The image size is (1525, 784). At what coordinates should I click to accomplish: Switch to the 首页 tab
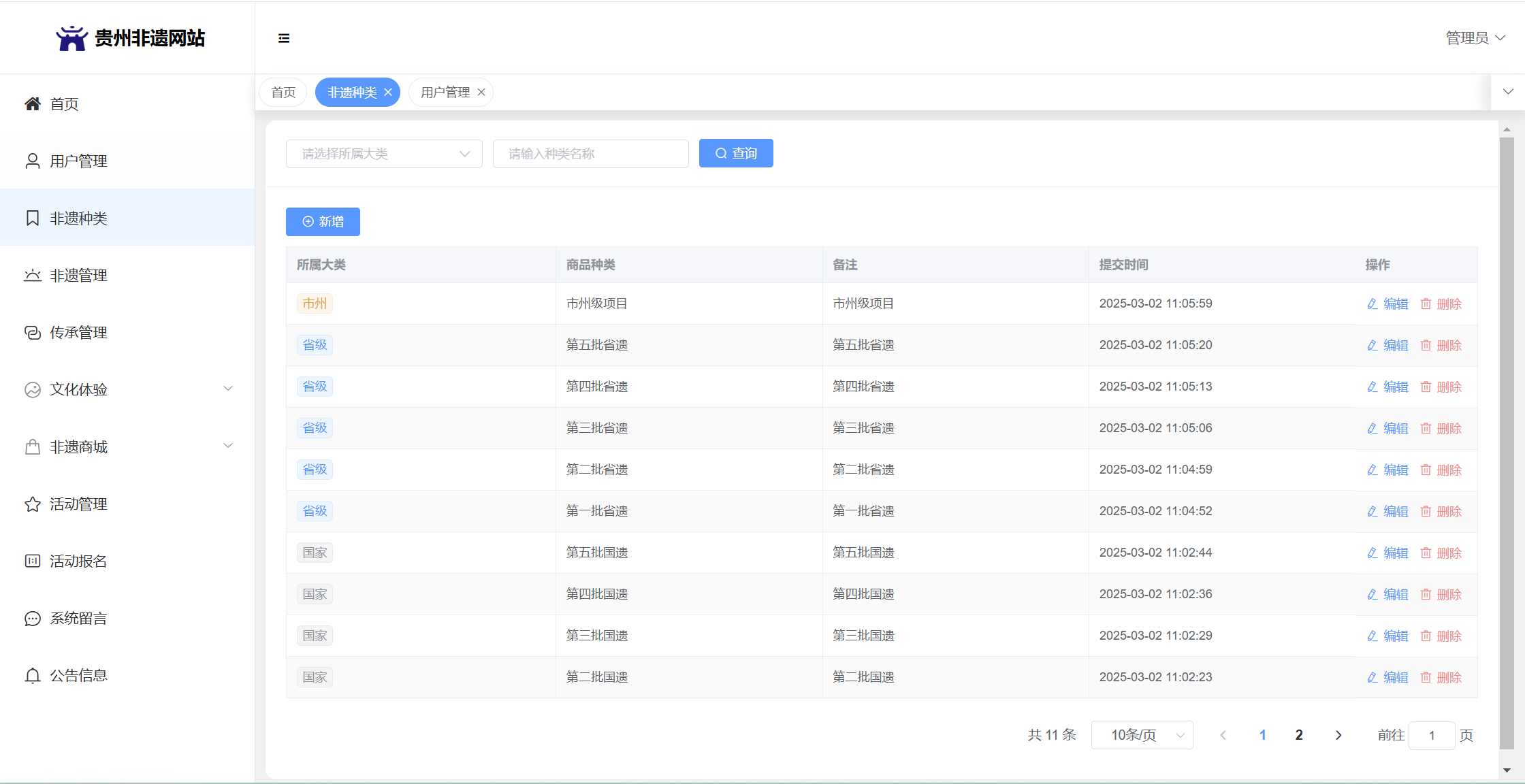(283, 93)
